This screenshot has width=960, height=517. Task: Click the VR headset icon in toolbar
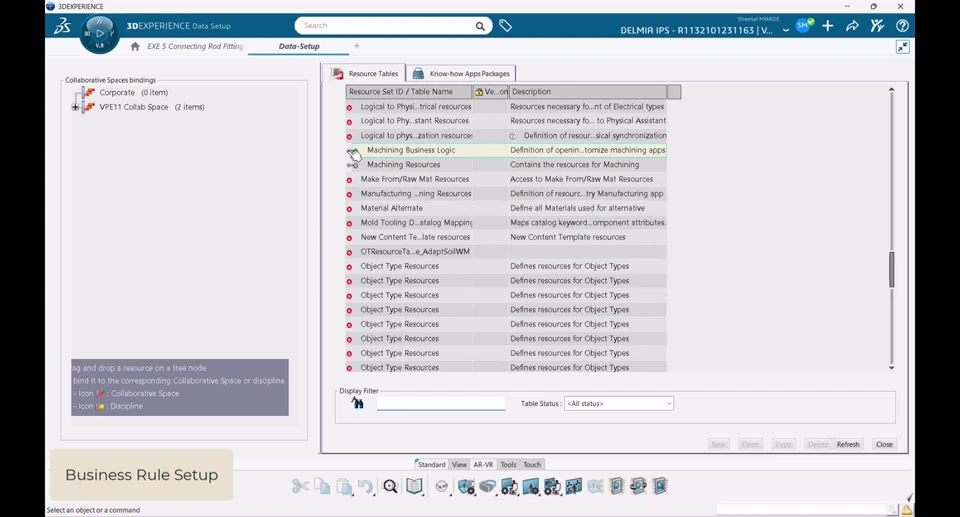(x=487, y=486)
